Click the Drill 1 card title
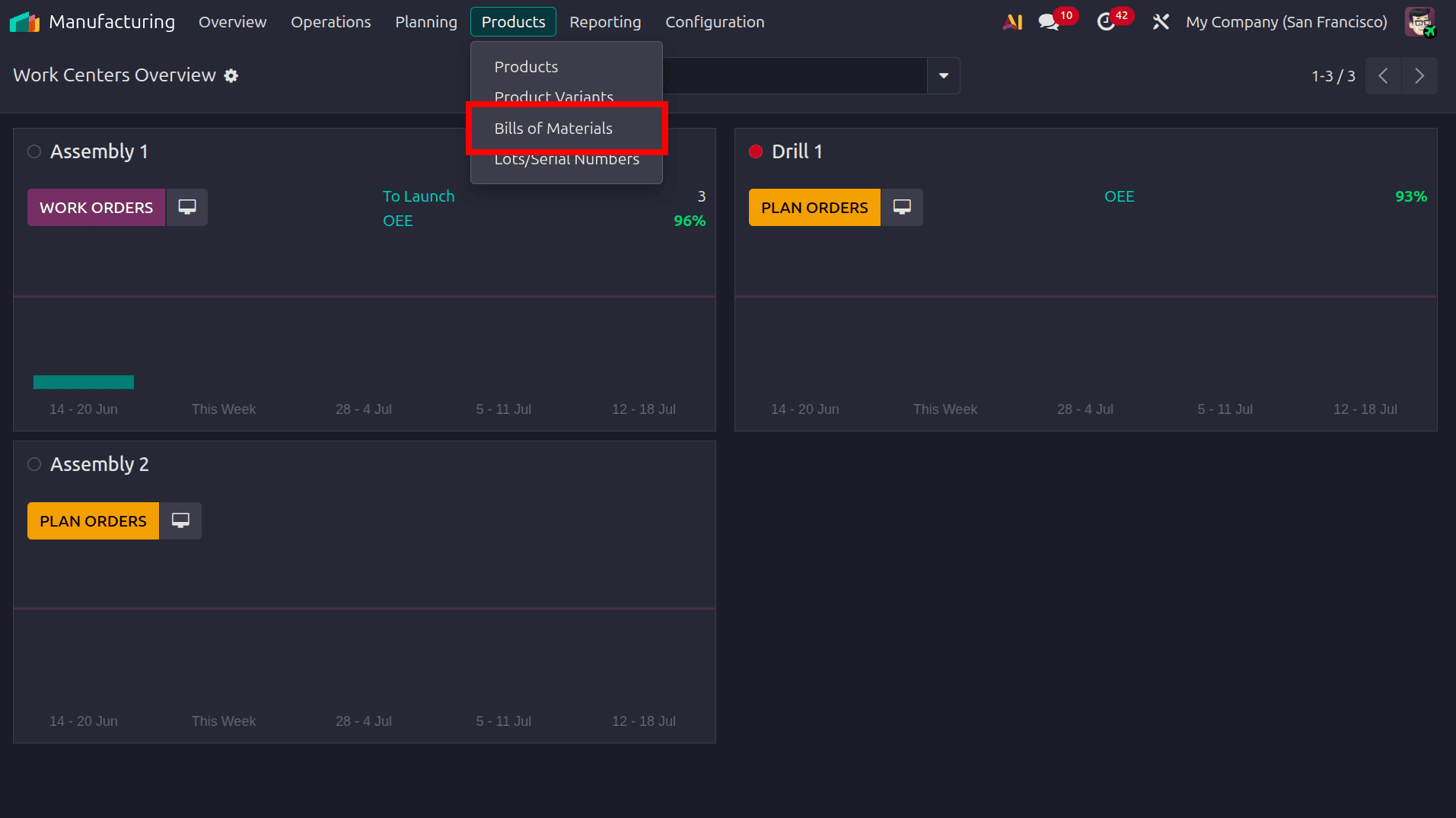The image size is (1456, 818). pyautogui.click(x=797, y=151)
